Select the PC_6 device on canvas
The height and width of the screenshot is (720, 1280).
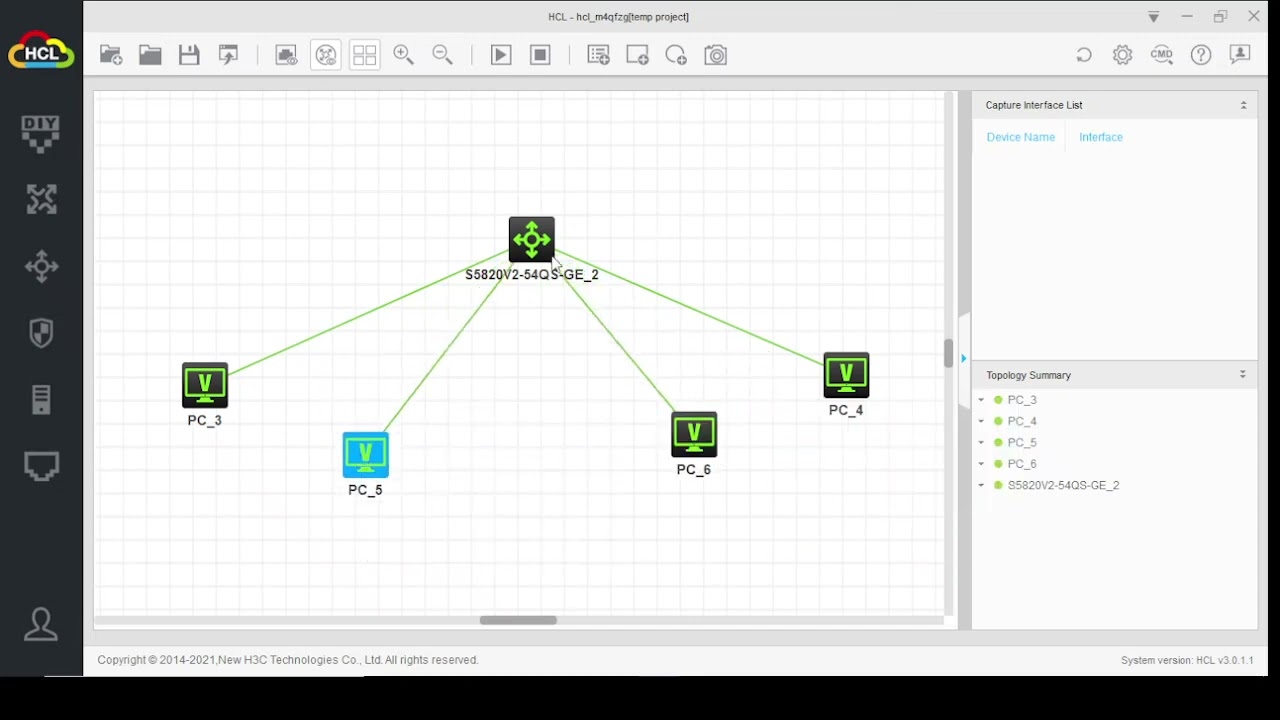pos(694,435)
